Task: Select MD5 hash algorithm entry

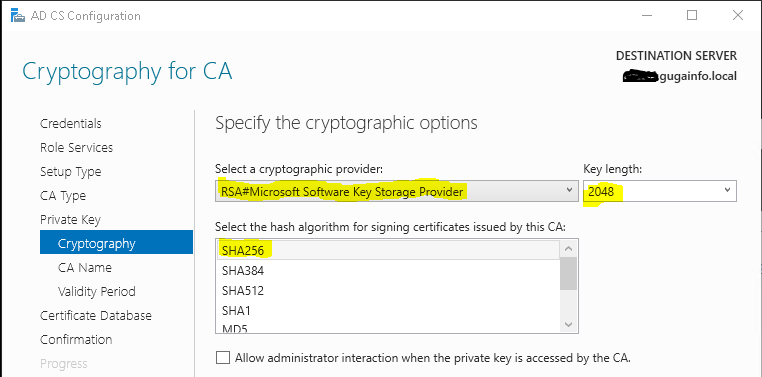Action: pyautogui.click(x=388, y=327)
